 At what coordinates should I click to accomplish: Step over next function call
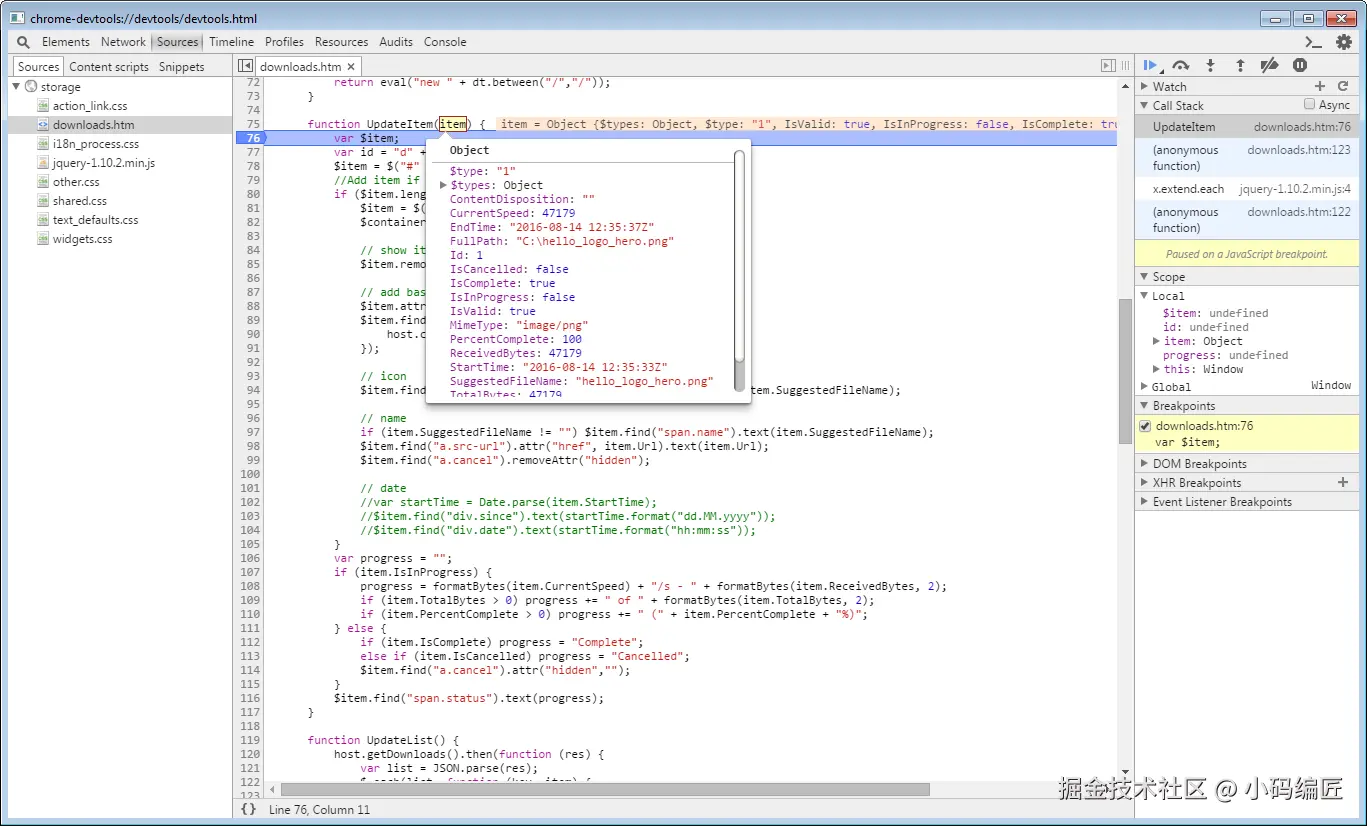point(1181,65)
